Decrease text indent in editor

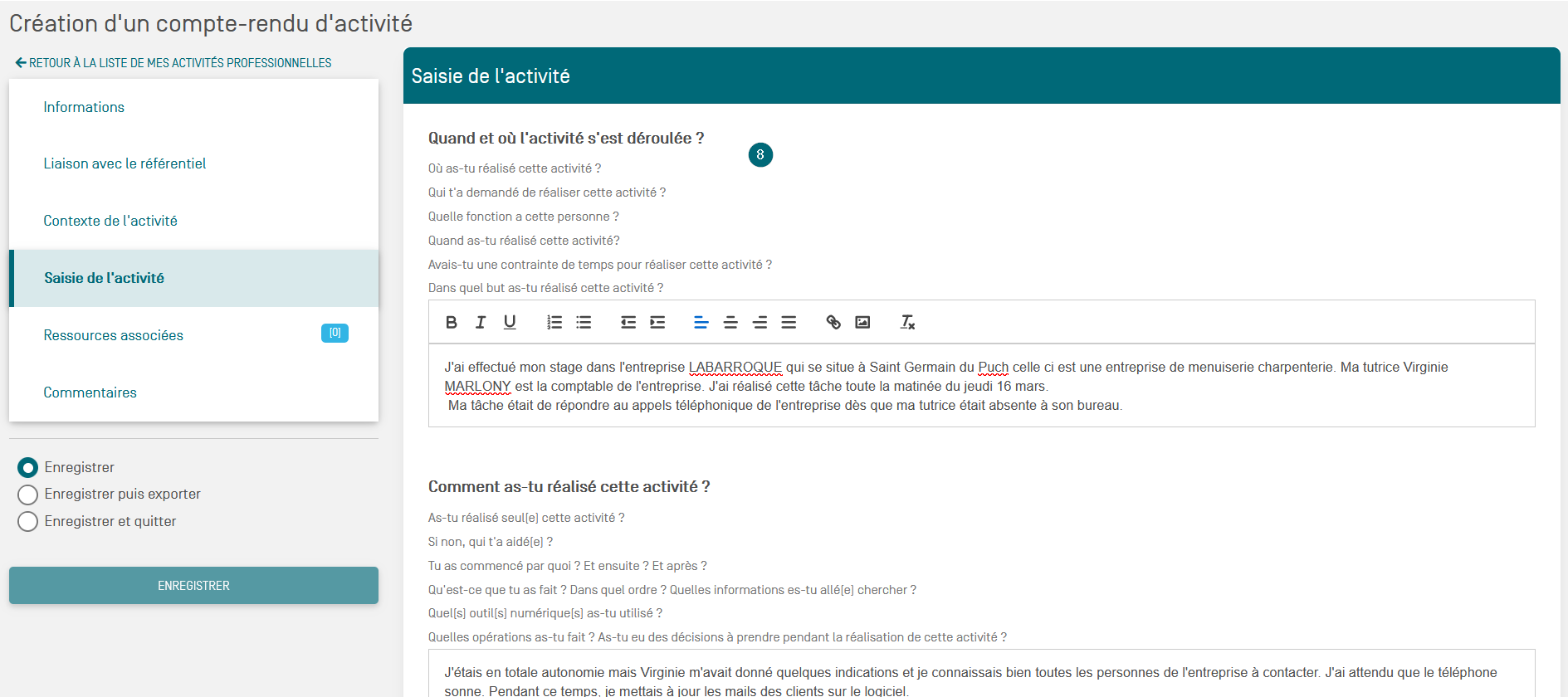[x=628, y=322]
